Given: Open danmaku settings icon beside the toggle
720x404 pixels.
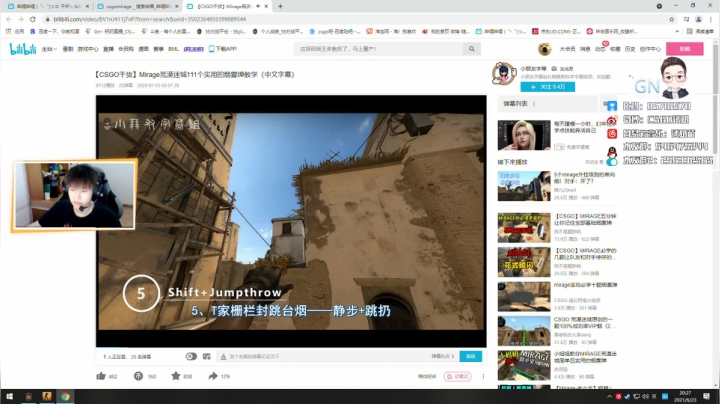Looking at the screenshot, I should [x=207, y=356].
